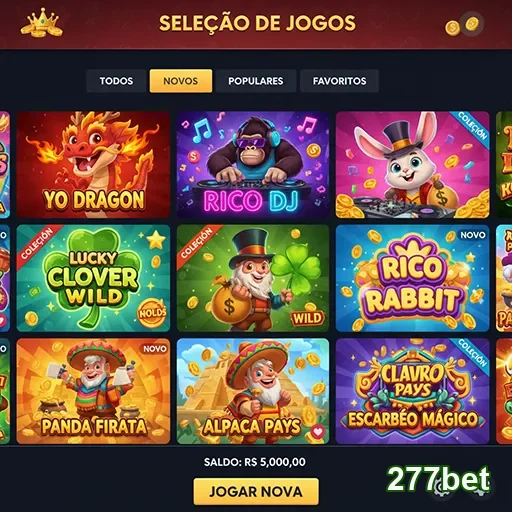Open the Populares tab
Image resolution: width=512 pixels, height=512 pixels.
(x=256, y=81)
